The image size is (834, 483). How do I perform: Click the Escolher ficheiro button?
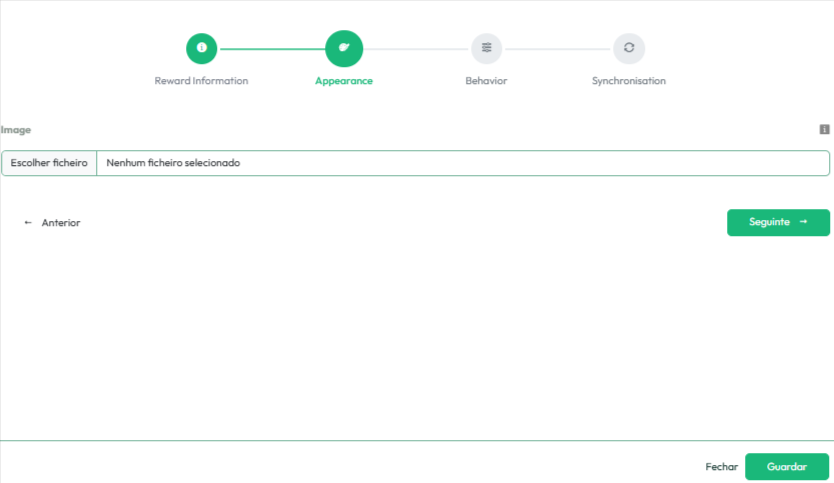[x=49, y=163]
